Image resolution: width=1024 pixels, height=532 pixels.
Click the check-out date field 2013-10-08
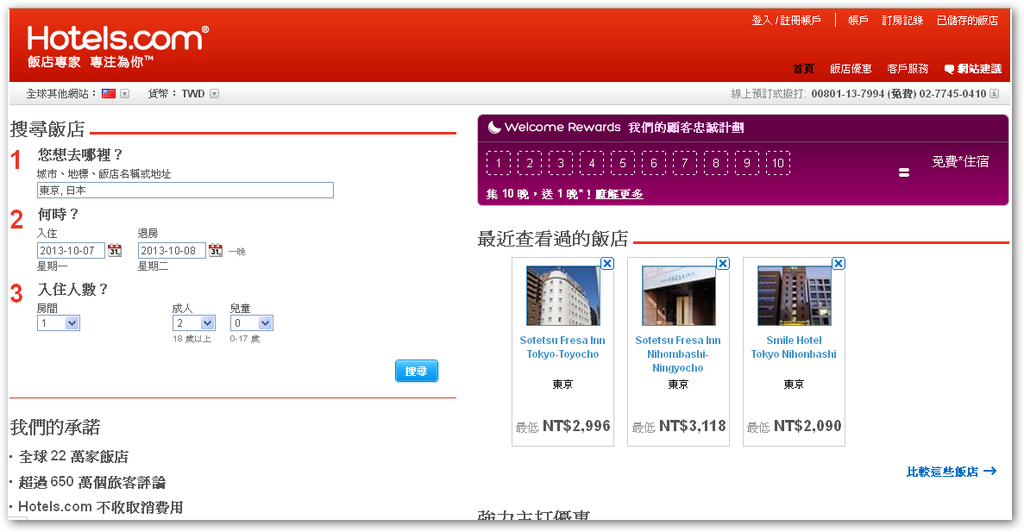[x=172, y=251]
